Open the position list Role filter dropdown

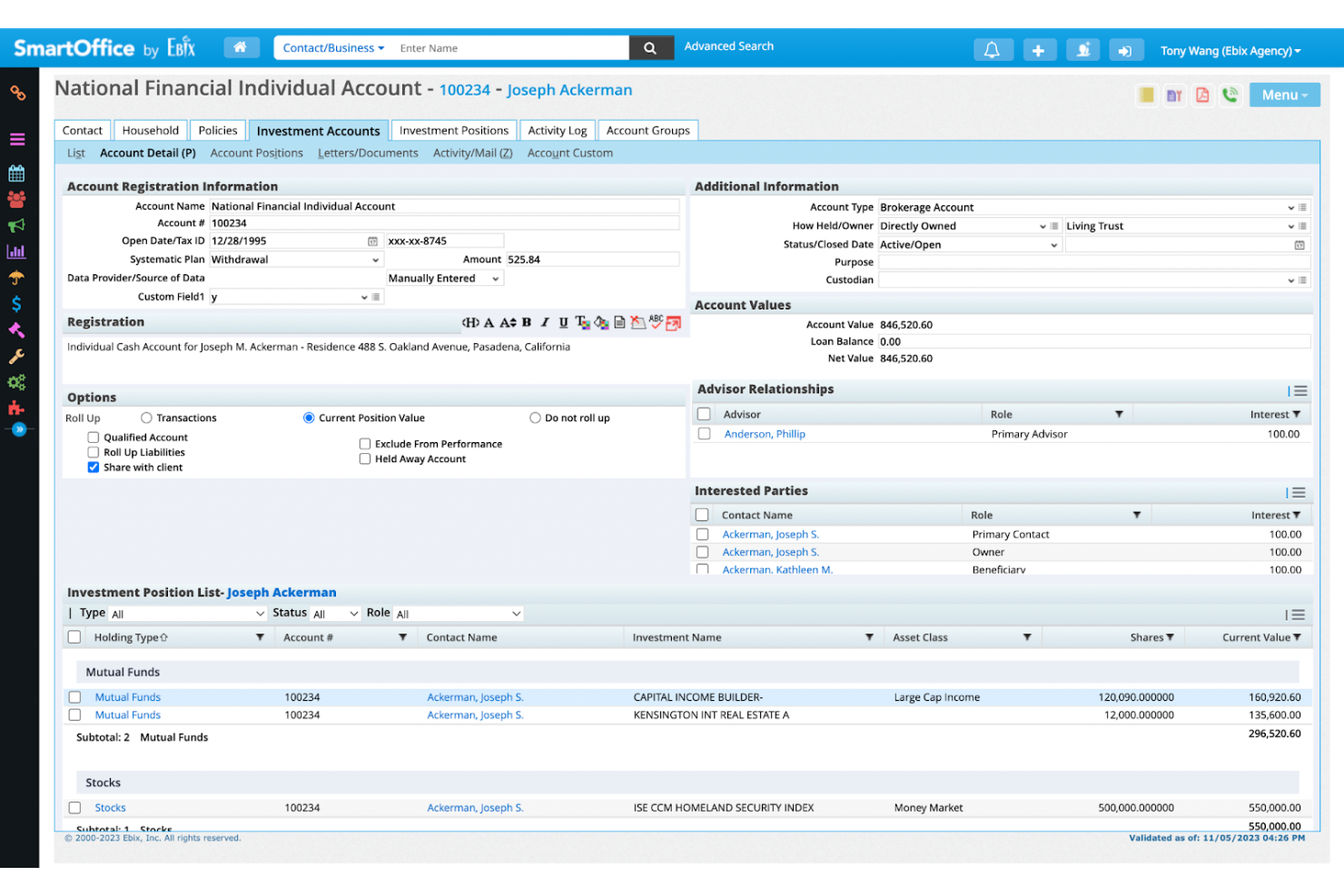coord(459,615)
